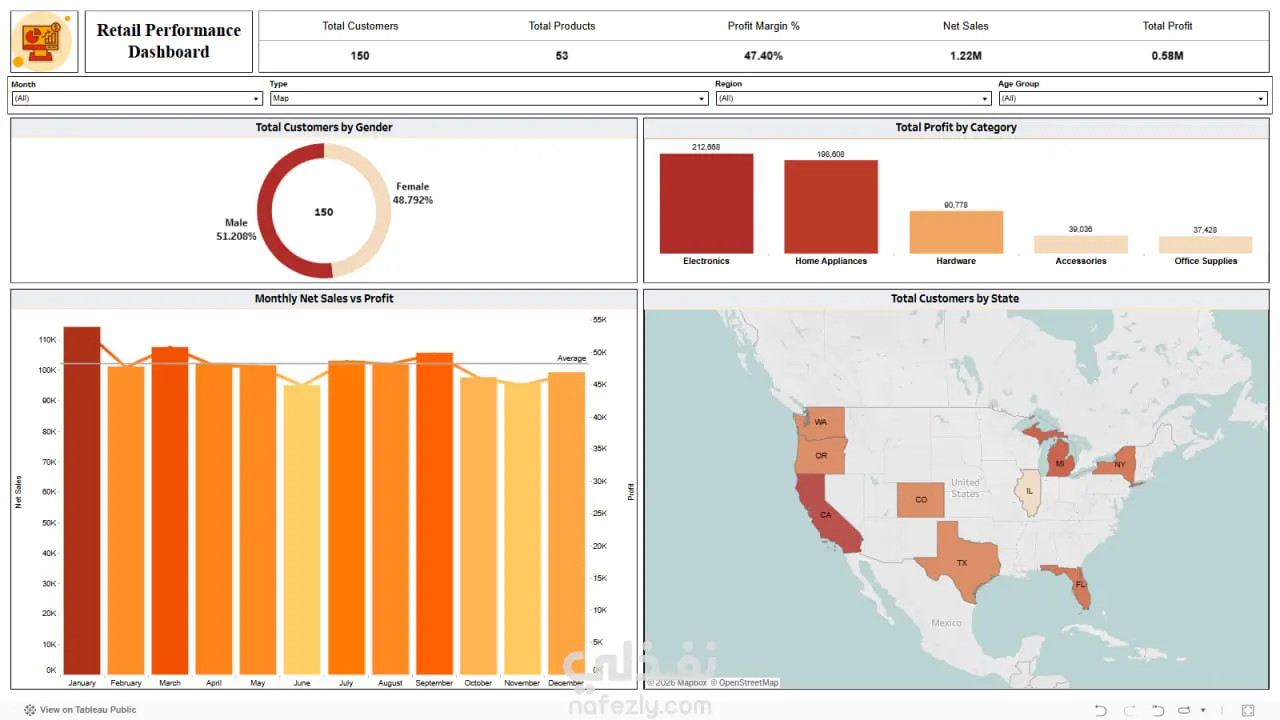Image resolution: width=1280 pixels, height=720 pixels.
Task: Select the October net sales bar
Action: [x=478, y=526]
